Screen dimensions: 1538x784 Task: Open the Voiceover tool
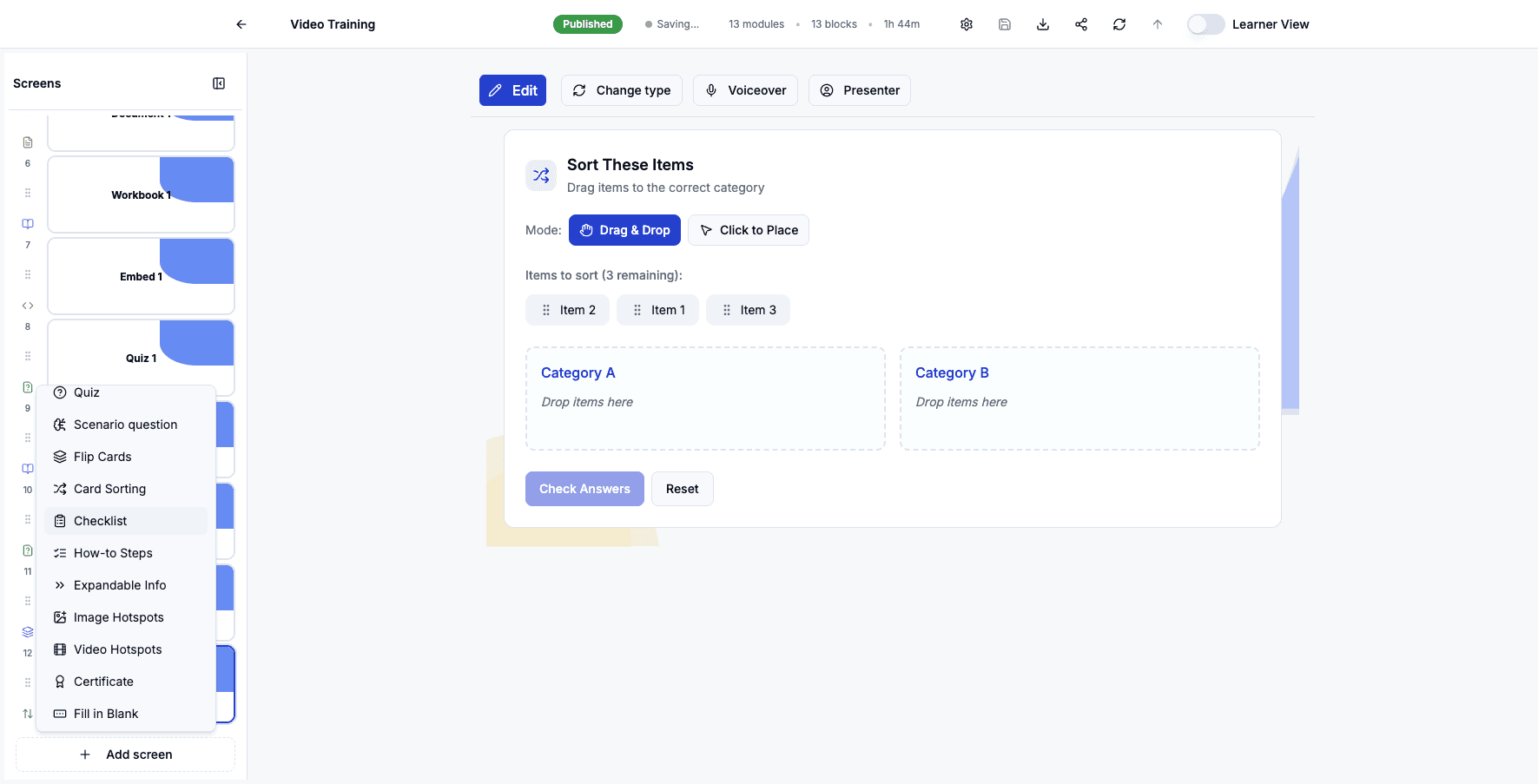745,89
